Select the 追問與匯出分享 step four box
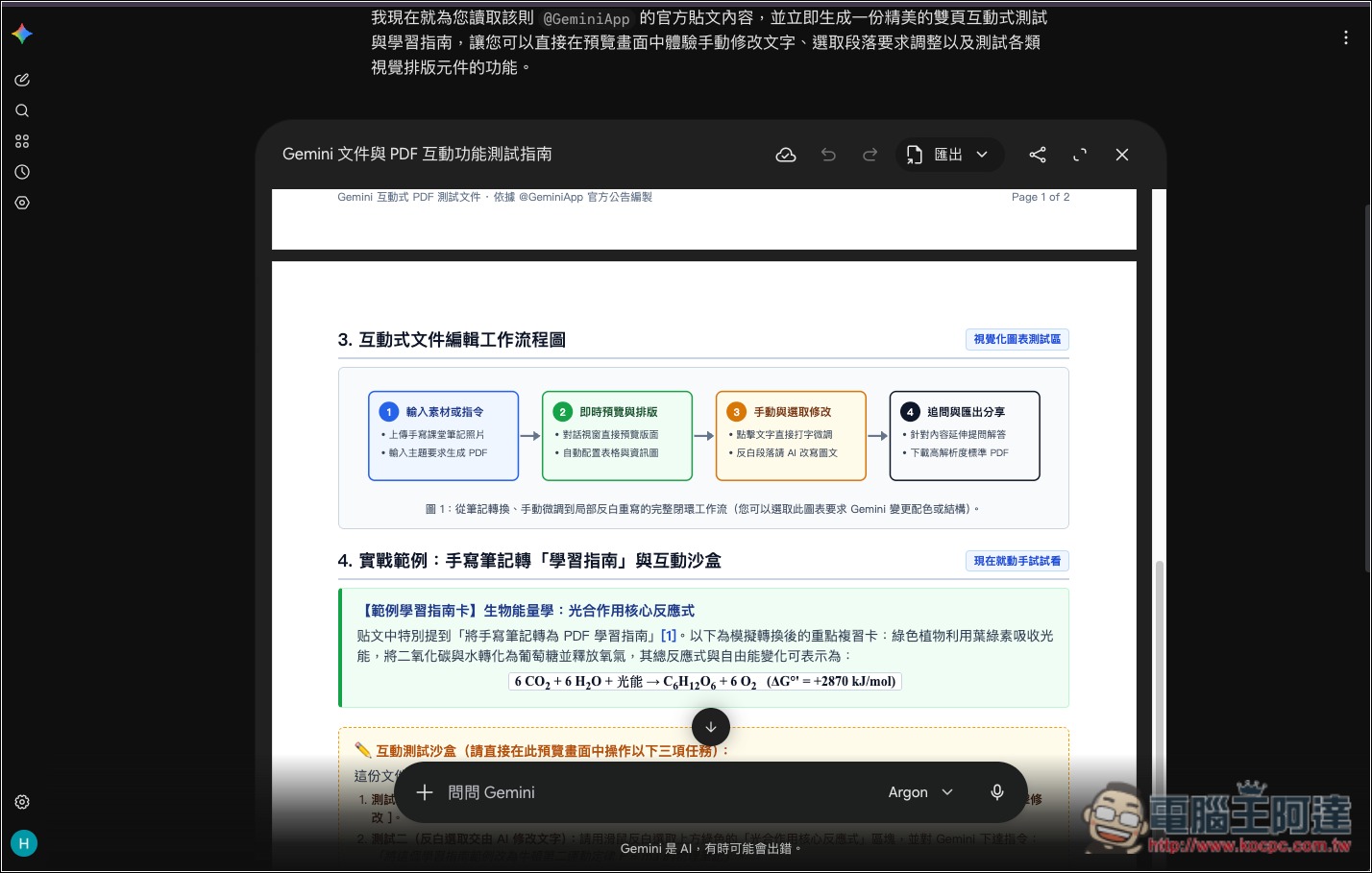1372x873 pixels. (965, 435)
